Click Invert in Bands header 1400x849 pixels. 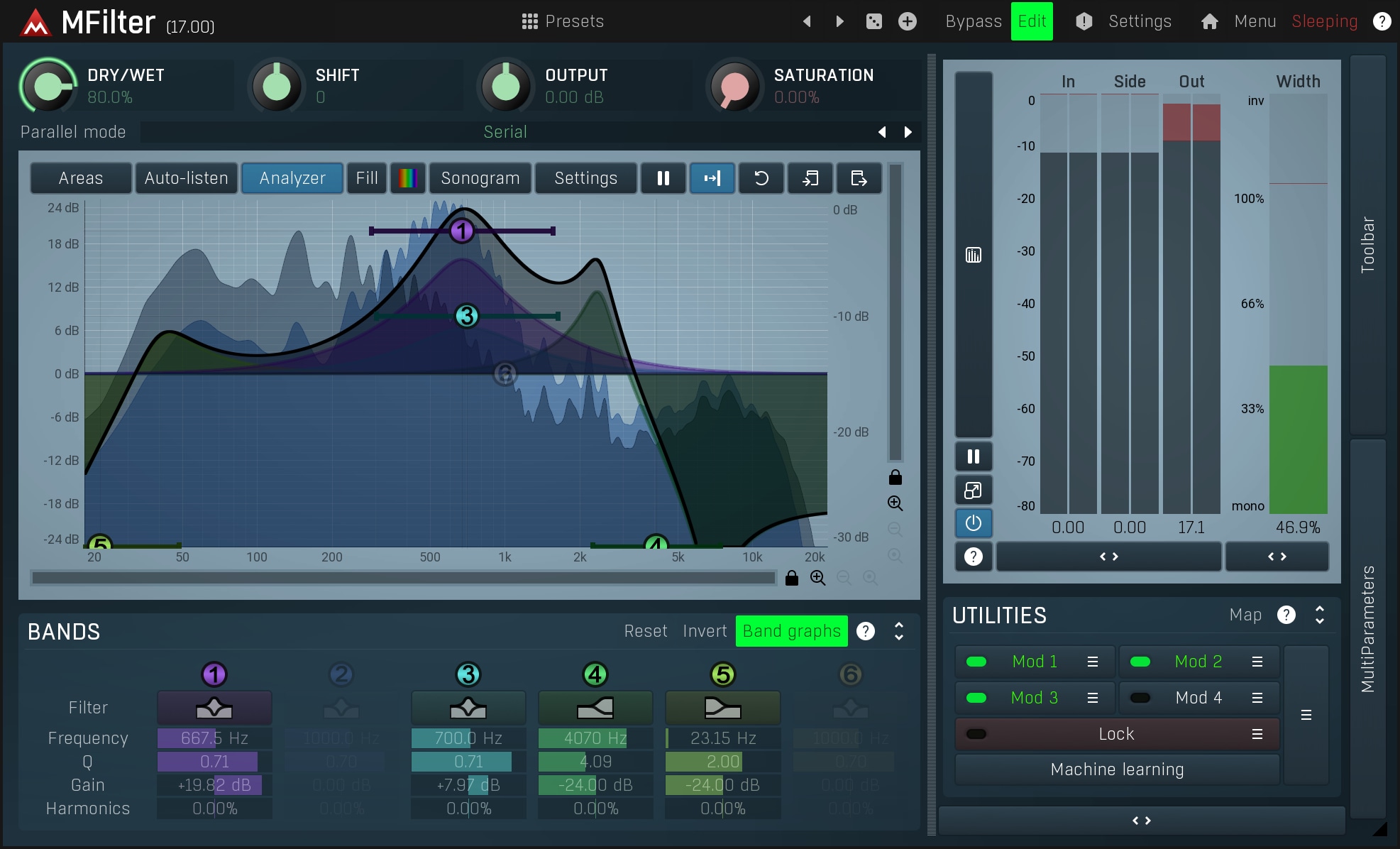(x=704, y=631)
